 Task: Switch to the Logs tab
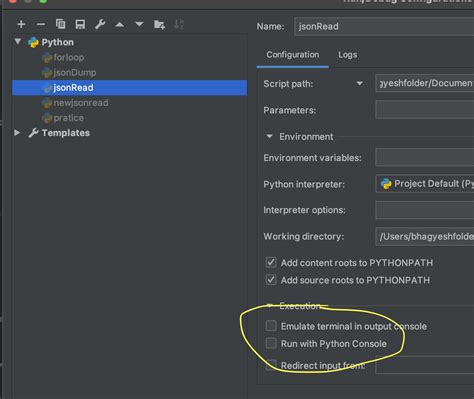[x=348, y=55]
